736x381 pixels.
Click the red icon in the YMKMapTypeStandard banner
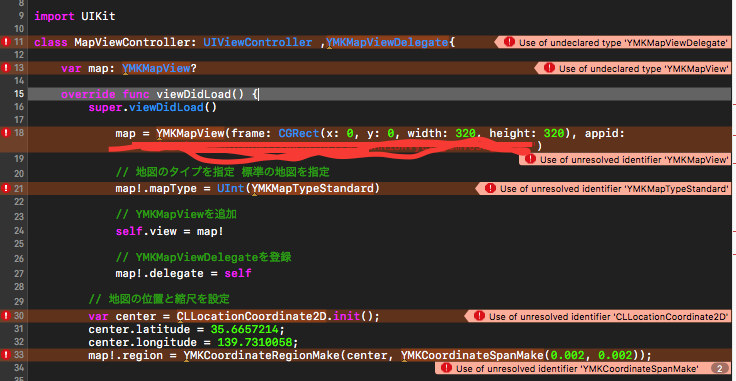point(491,189)
